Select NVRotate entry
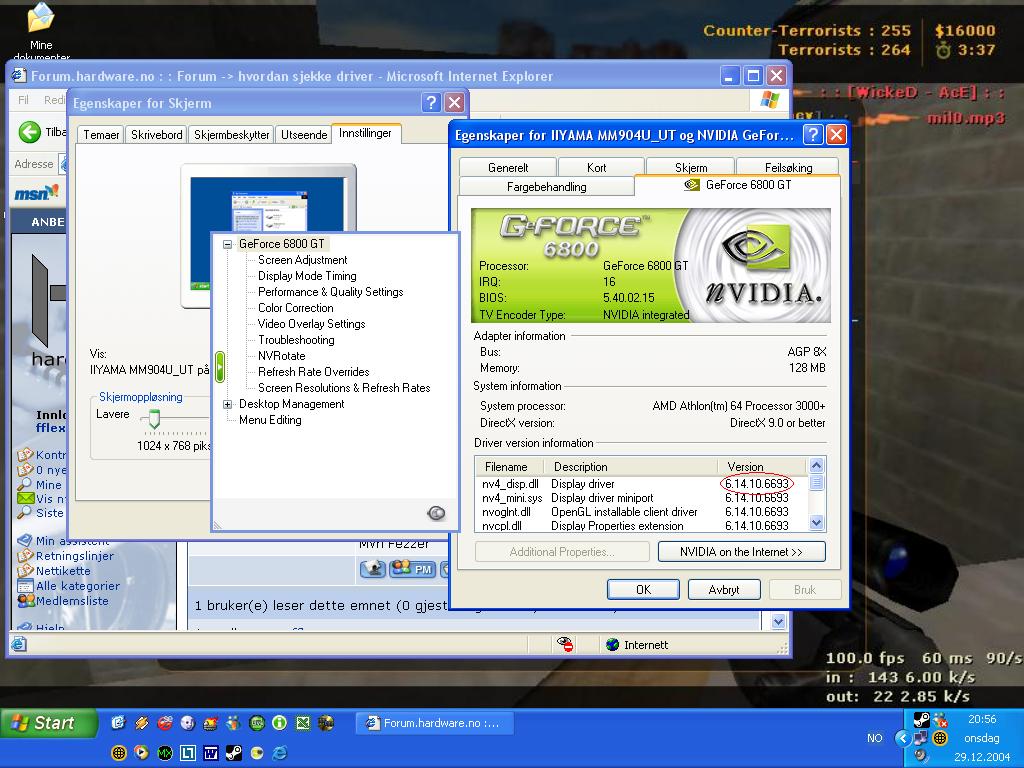 coord(281,356)
